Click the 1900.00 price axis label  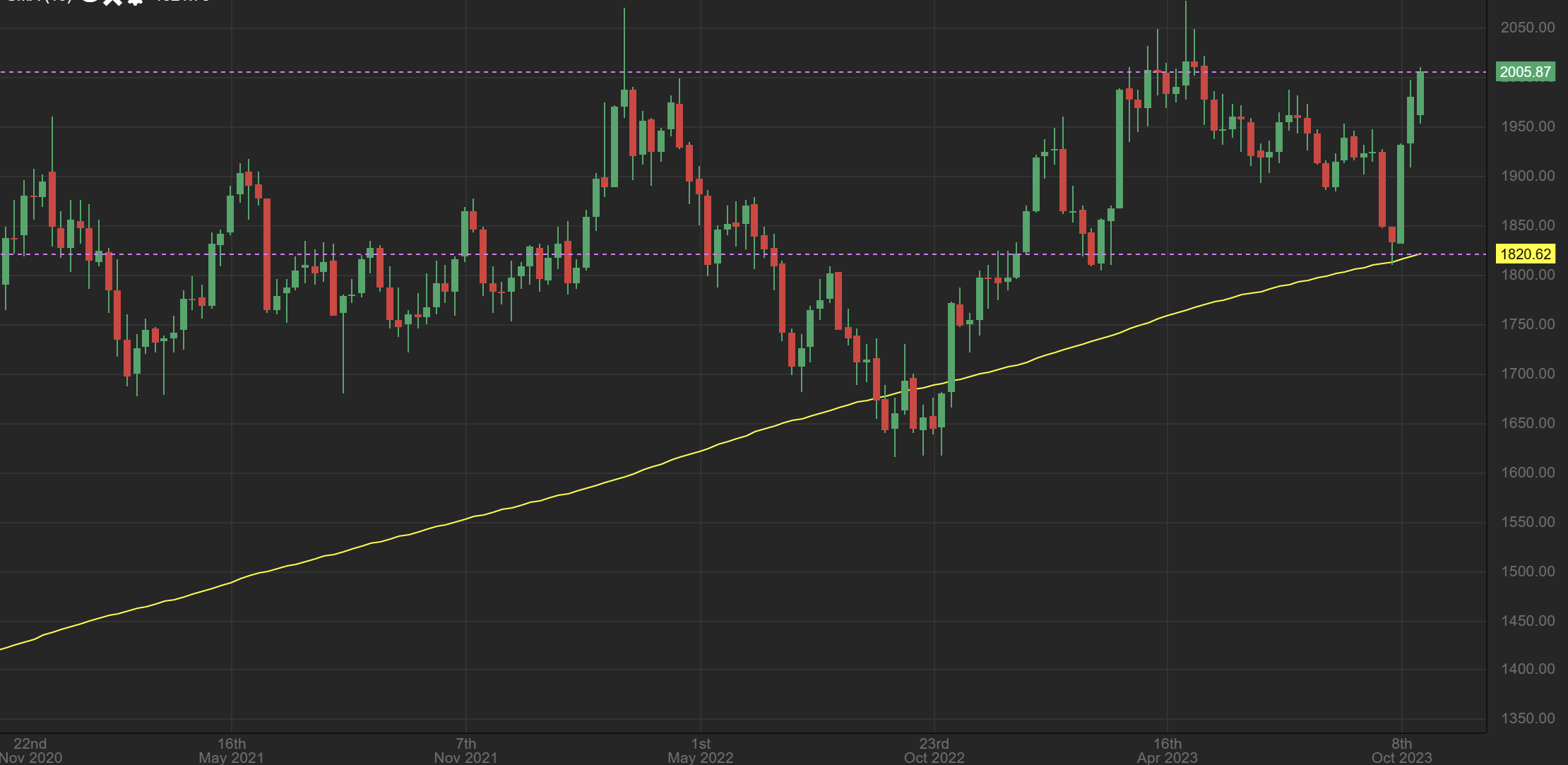click(1527, 176)
